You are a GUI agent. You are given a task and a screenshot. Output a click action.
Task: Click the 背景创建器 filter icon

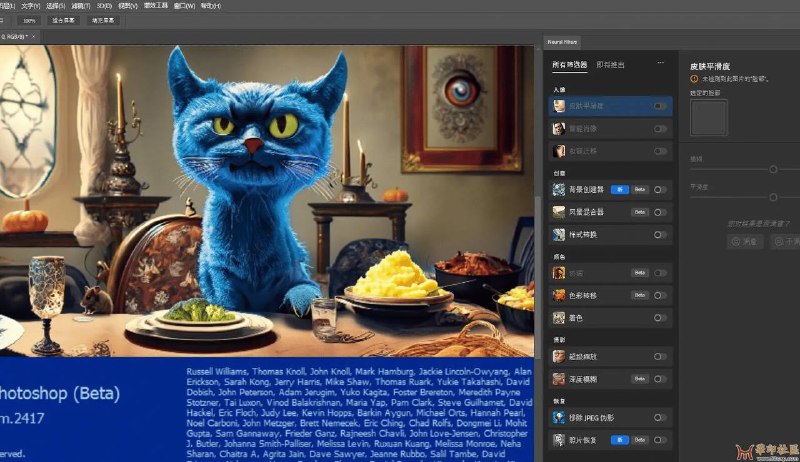coord(559,190)
